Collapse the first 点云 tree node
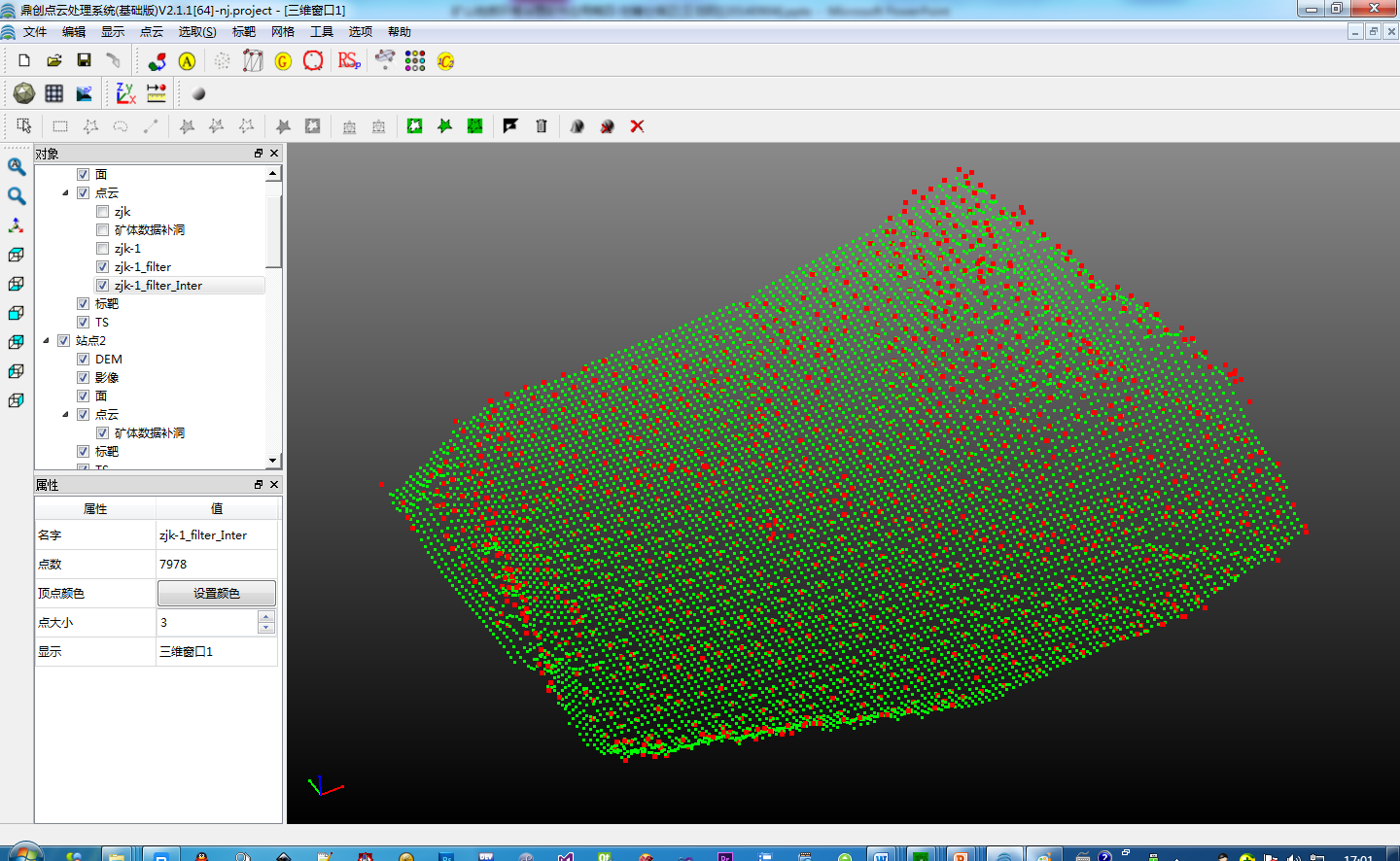The image size is (1400, 861). coord(65,193)
